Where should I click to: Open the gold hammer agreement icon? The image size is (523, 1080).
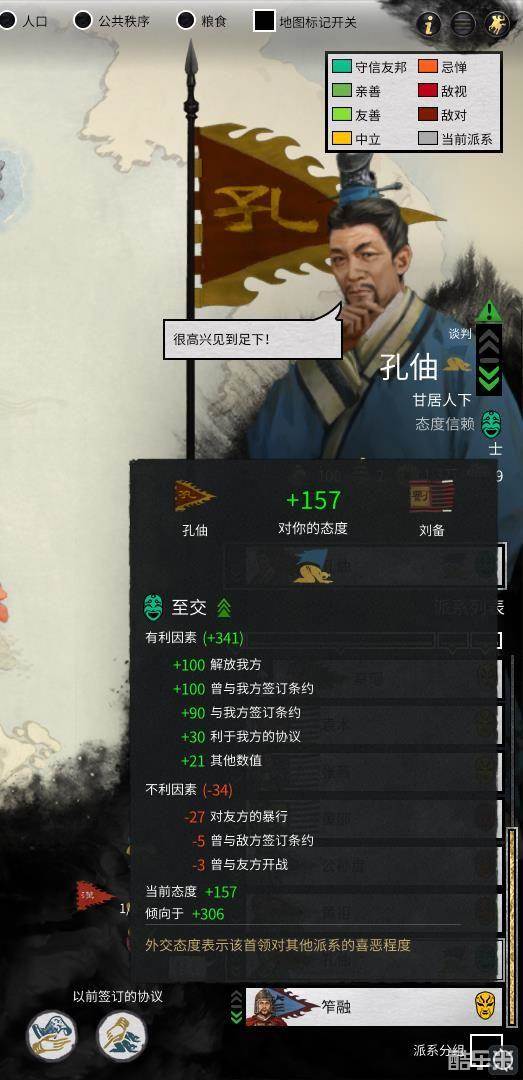[x=122, y=1035]
